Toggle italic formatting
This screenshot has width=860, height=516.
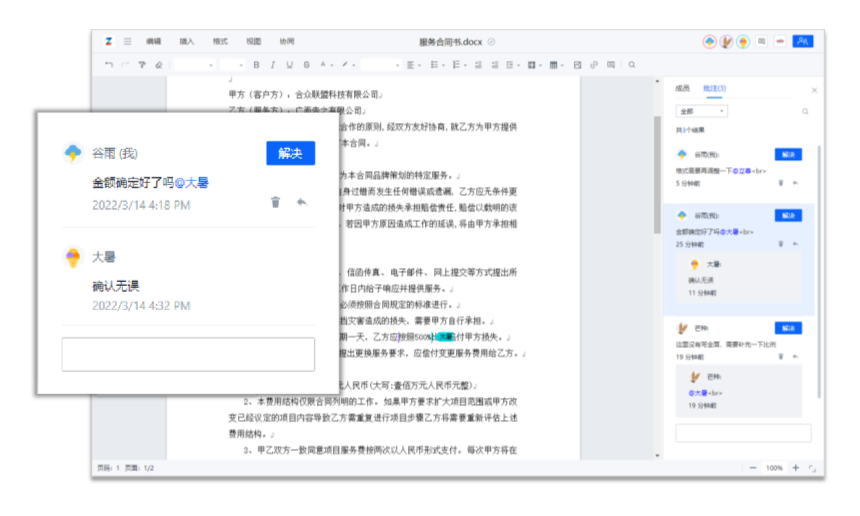[273, 65]
